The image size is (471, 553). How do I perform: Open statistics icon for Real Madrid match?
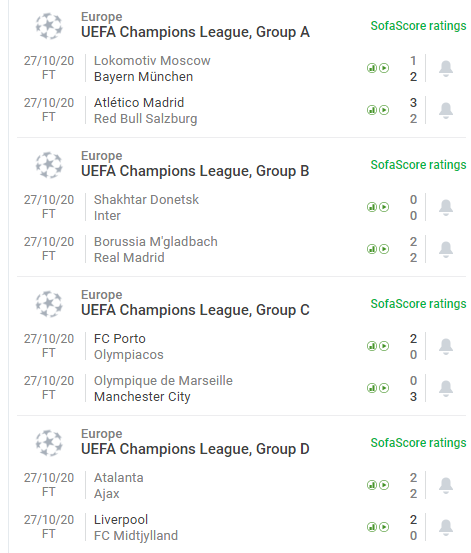(372, 249)
